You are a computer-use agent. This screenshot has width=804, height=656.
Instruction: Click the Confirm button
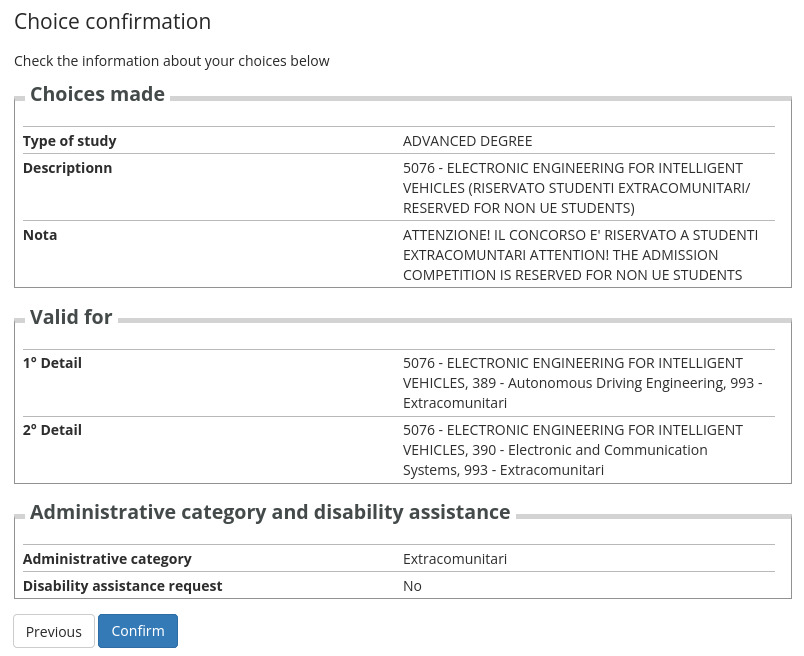[x=137, y=631]
